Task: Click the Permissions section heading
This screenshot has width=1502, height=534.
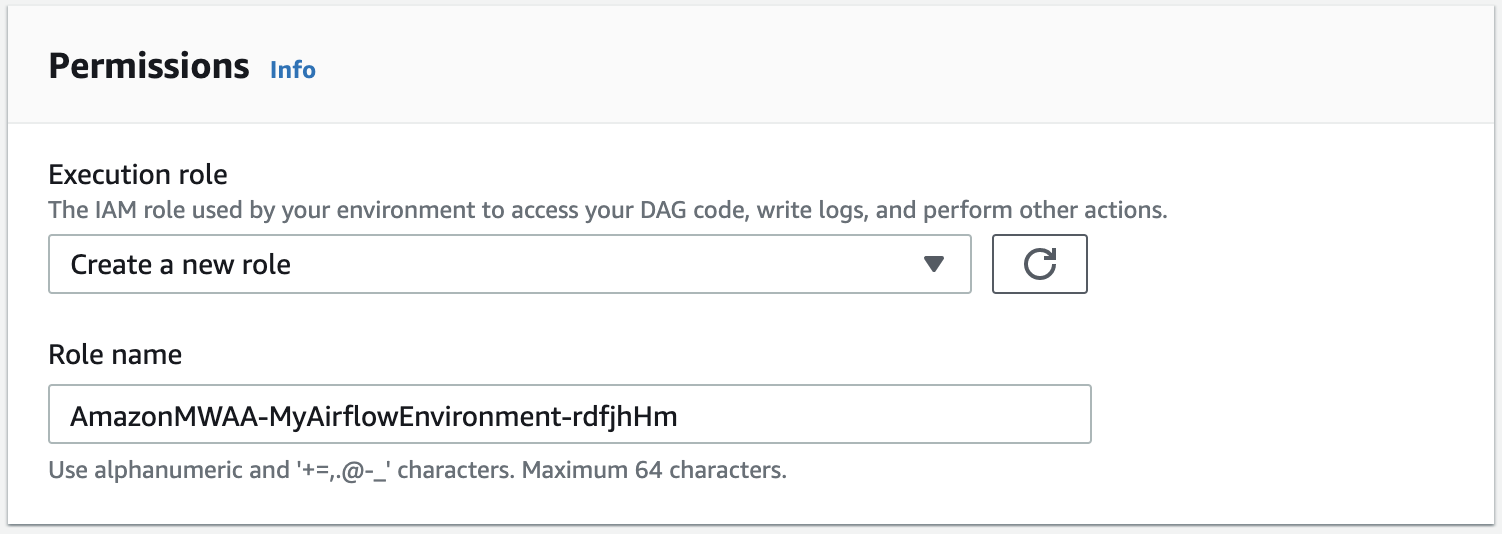Action: (x=149, y=66)
